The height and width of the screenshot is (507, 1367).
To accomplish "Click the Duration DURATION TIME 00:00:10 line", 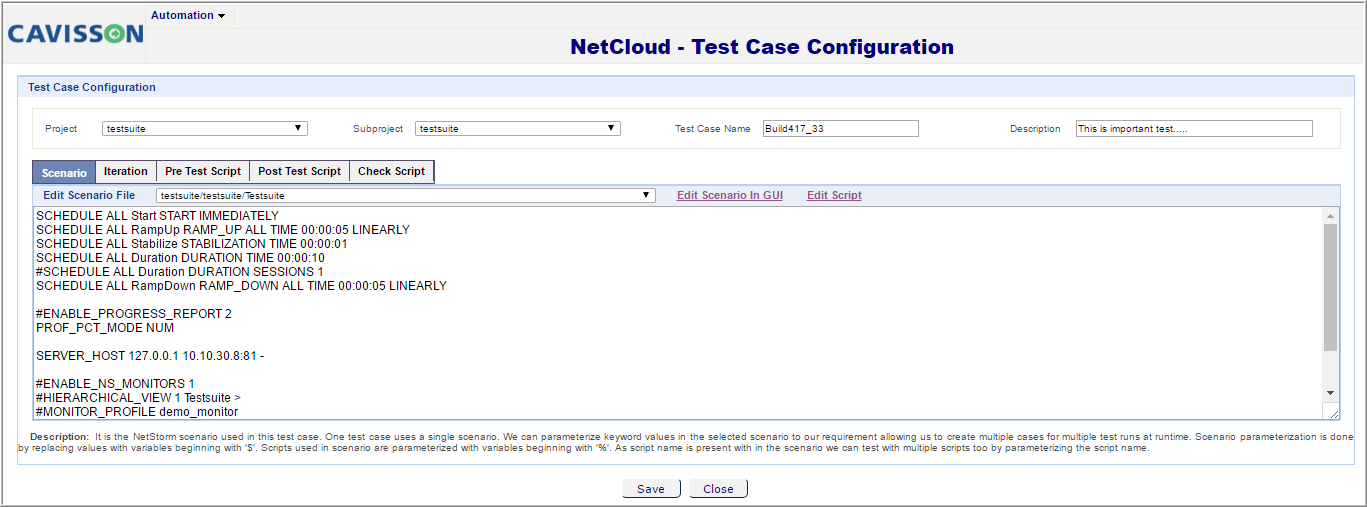I will tap(180, 258).
